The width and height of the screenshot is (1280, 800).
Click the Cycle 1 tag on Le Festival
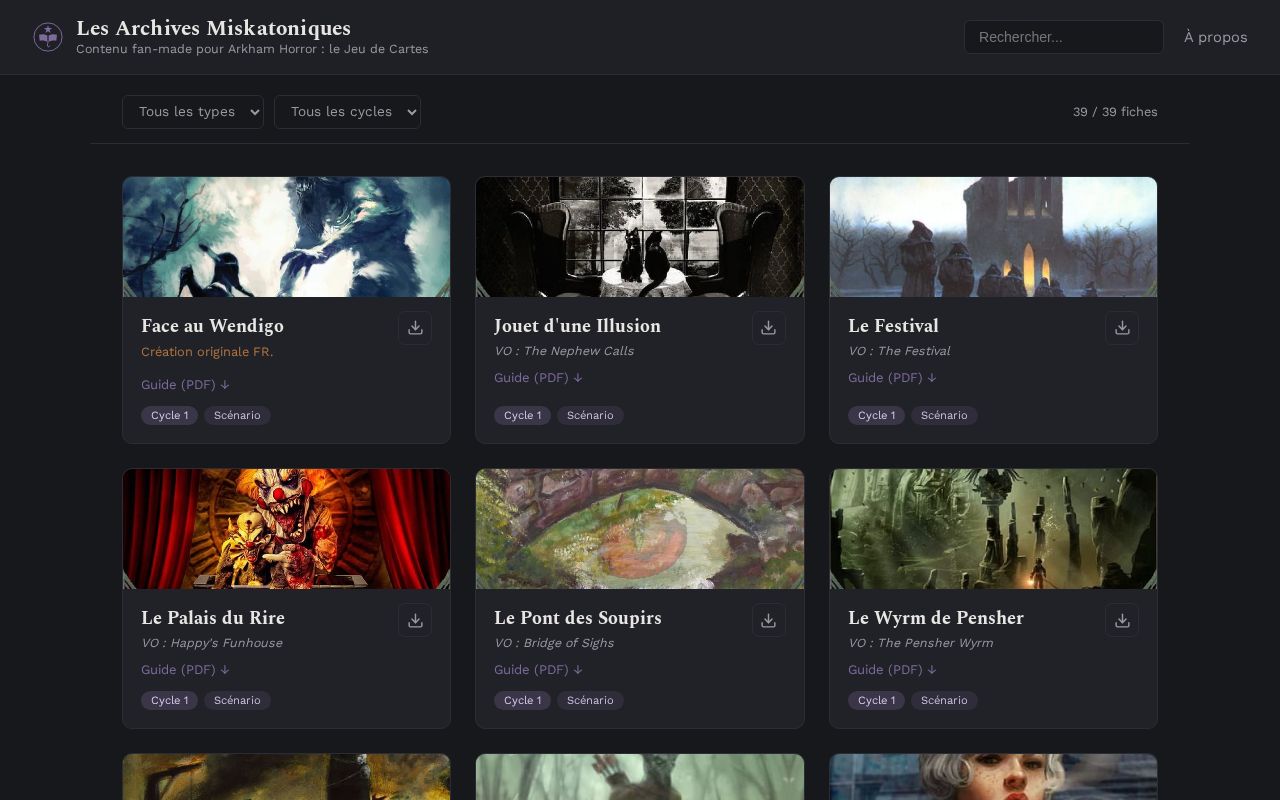[876, 416]
